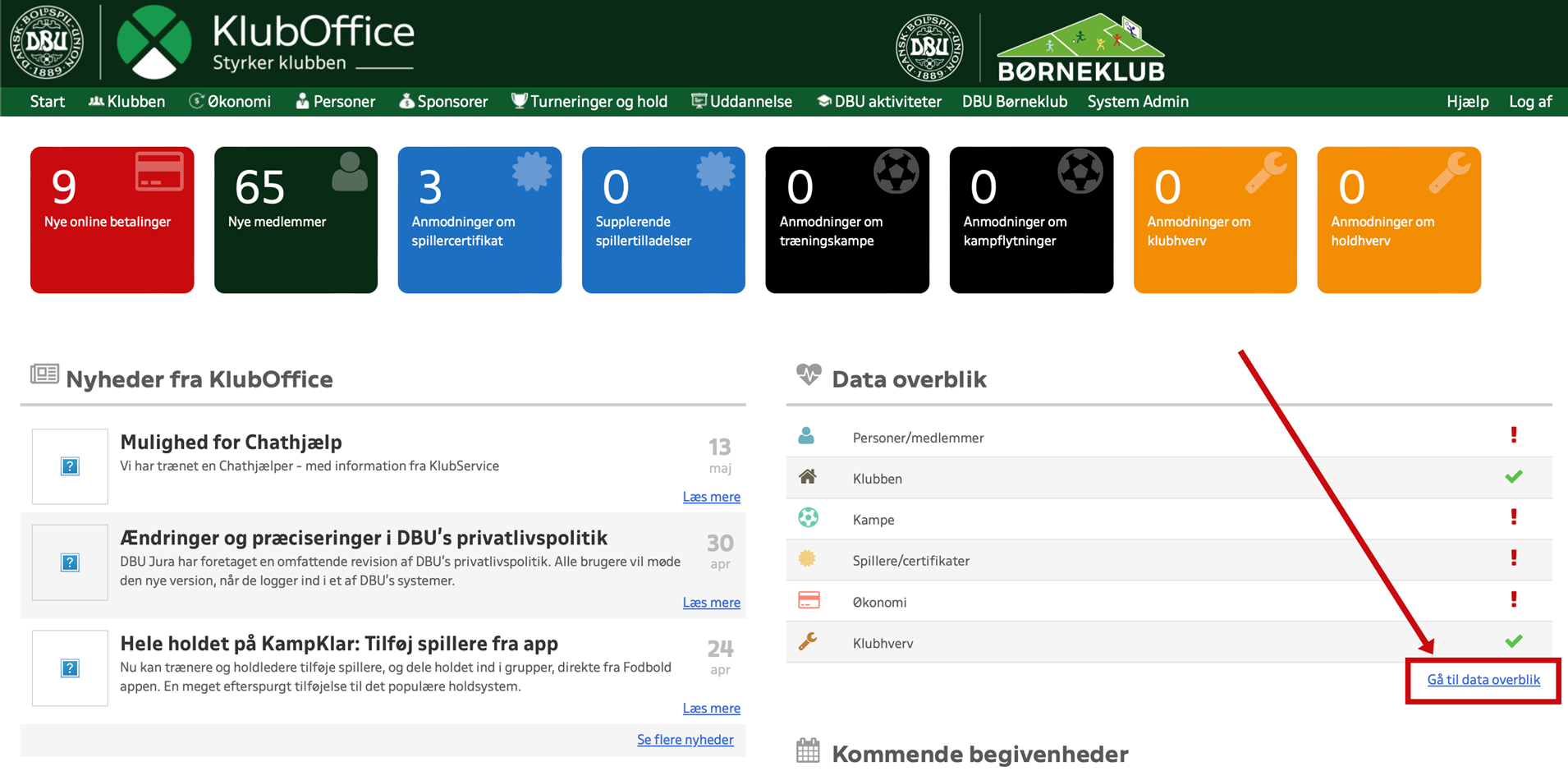The width and height of the screenshot is (1568, 771).
Task: Open the Uddannelse menu
Action: [x=741, y=102]
